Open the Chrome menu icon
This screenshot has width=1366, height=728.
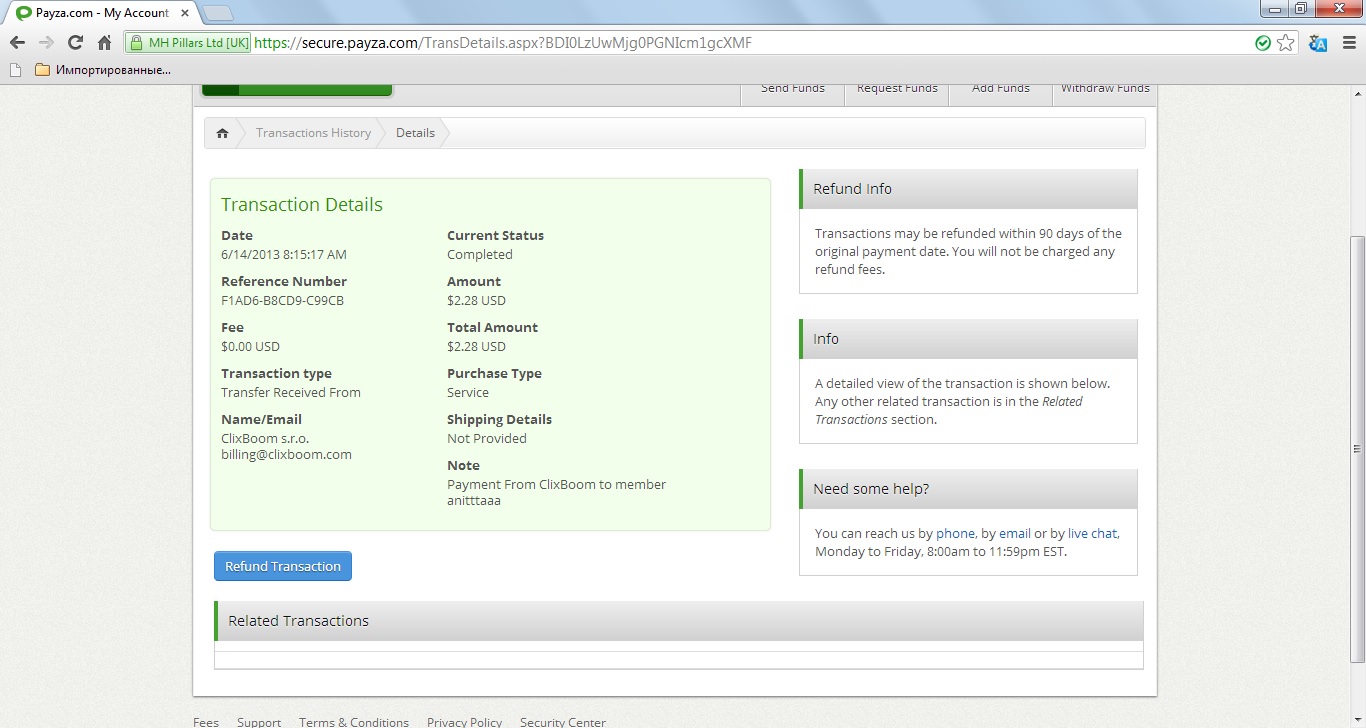(x=1348, y=43)
